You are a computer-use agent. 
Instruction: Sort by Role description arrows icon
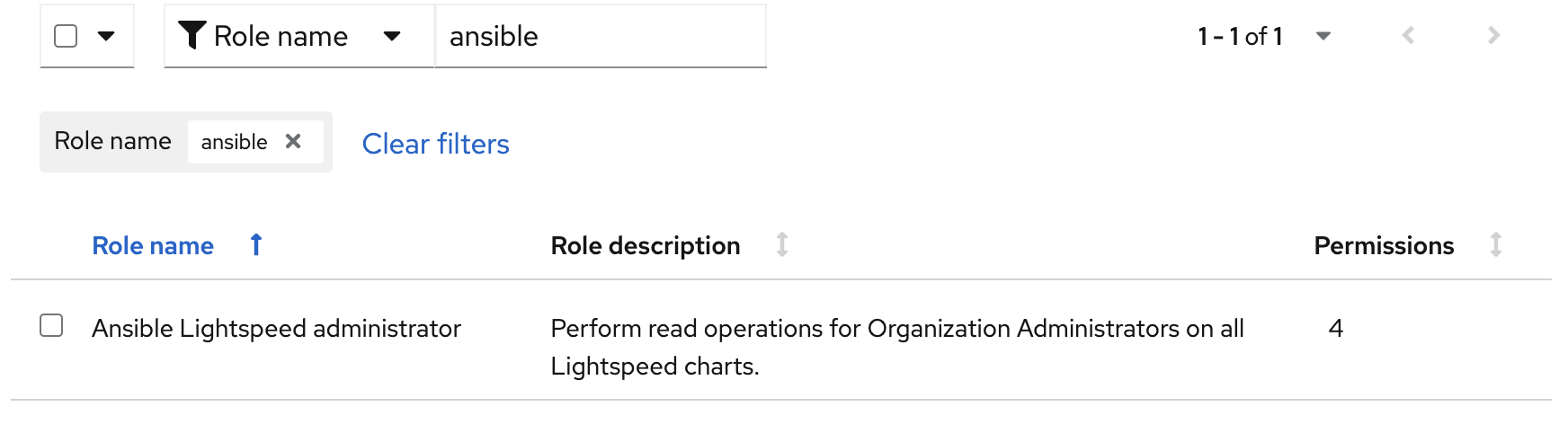pos(782,245)
